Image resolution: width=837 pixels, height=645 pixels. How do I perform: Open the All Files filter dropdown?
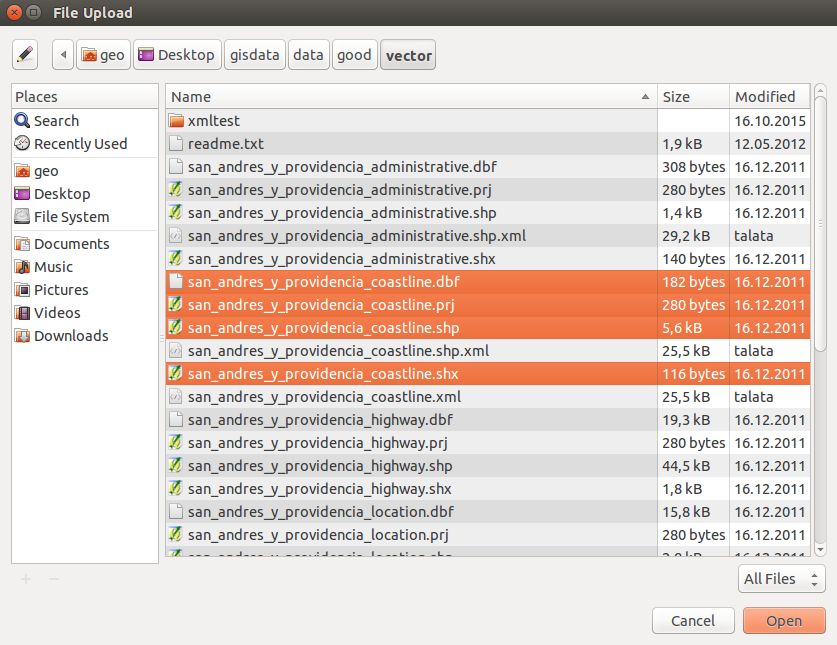pos(781,579)
